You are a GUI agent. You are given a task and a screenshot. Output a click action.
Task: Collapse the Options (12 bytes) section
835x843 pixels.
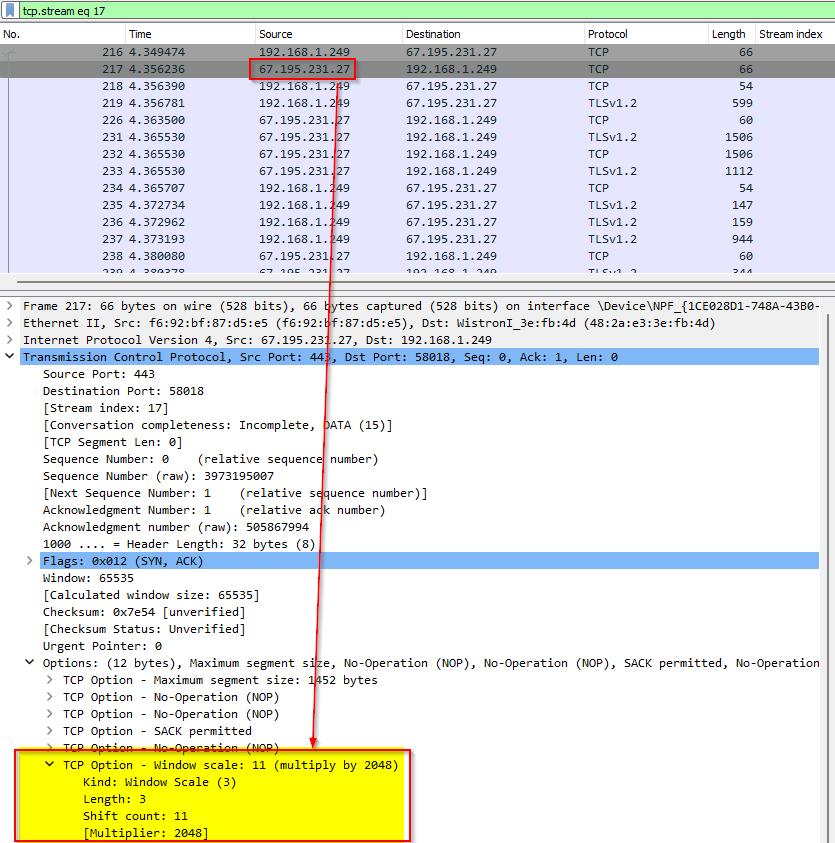click(28, 662)
